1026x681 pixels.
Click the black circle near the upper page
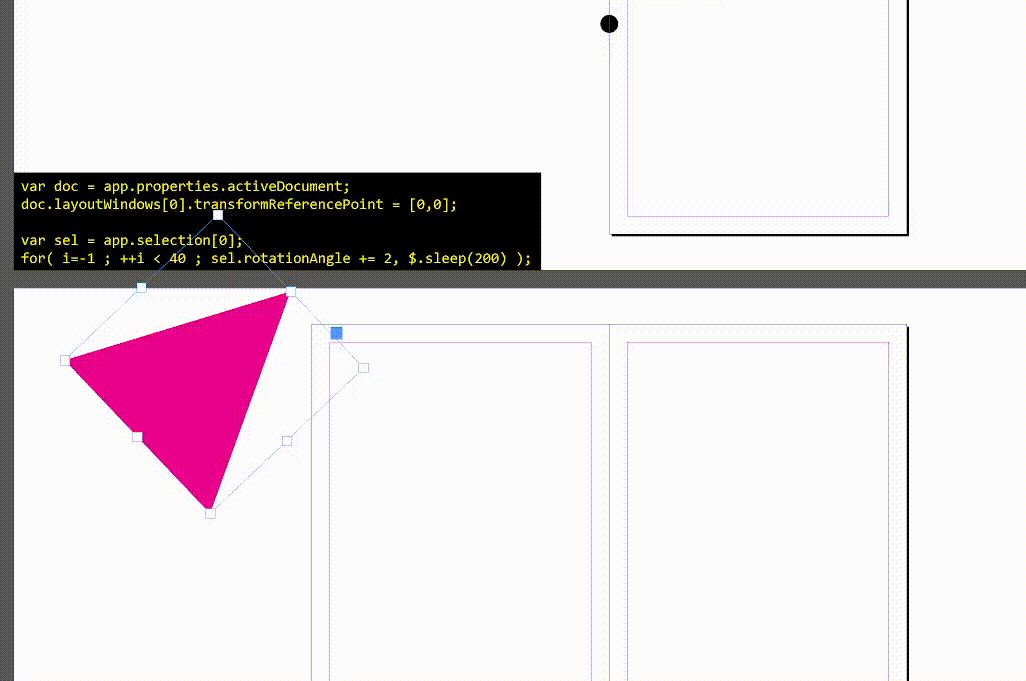[x=609, y=24]
